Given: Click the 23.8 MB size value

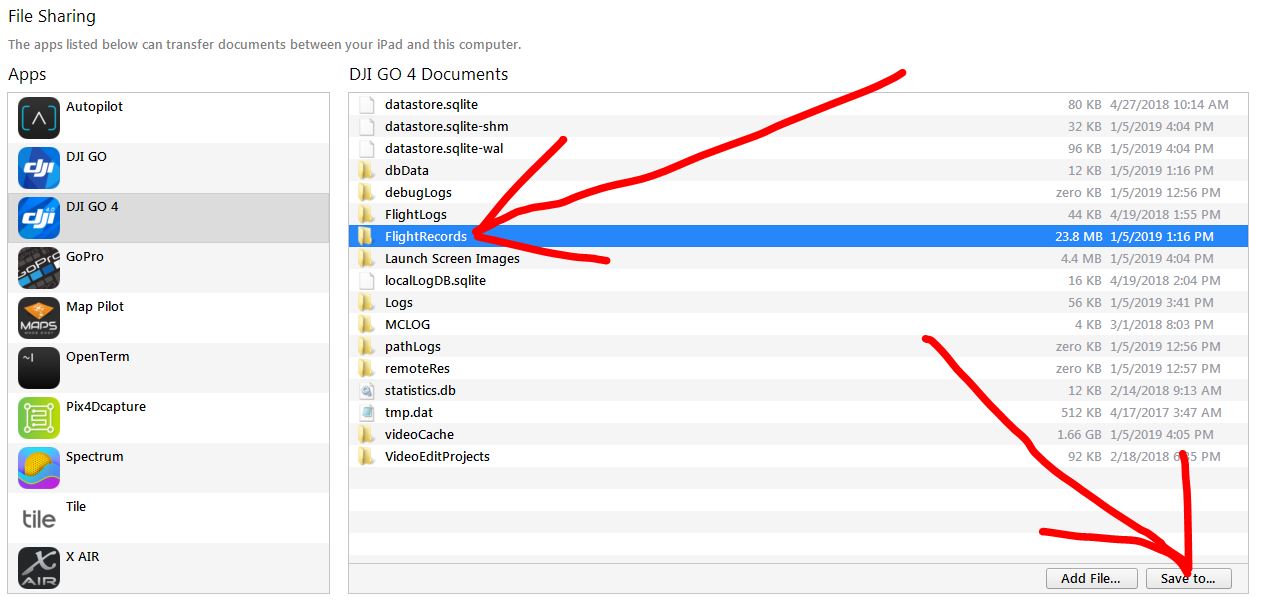Looking at the screenshot, I should 1079,236.
